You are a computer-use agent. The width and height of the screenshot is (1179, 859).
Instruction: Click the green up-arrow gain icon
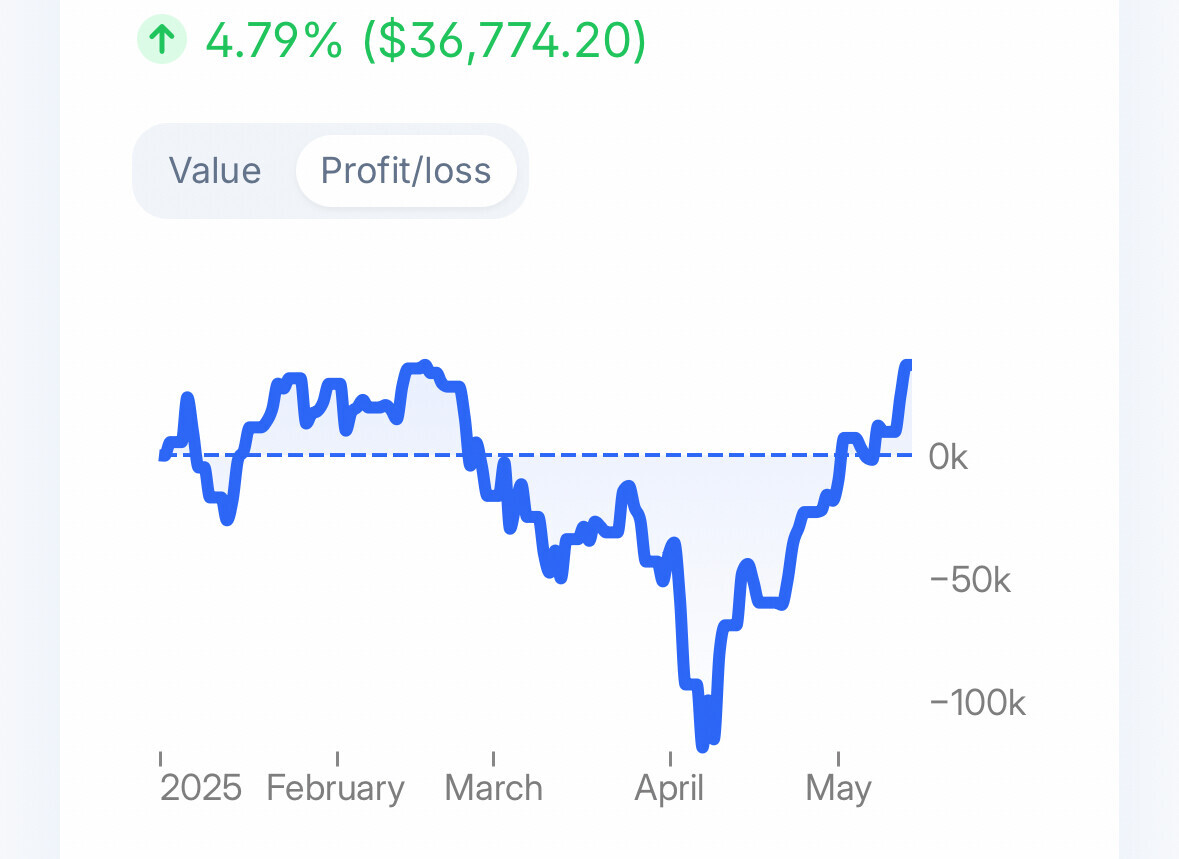pos(161,41)
